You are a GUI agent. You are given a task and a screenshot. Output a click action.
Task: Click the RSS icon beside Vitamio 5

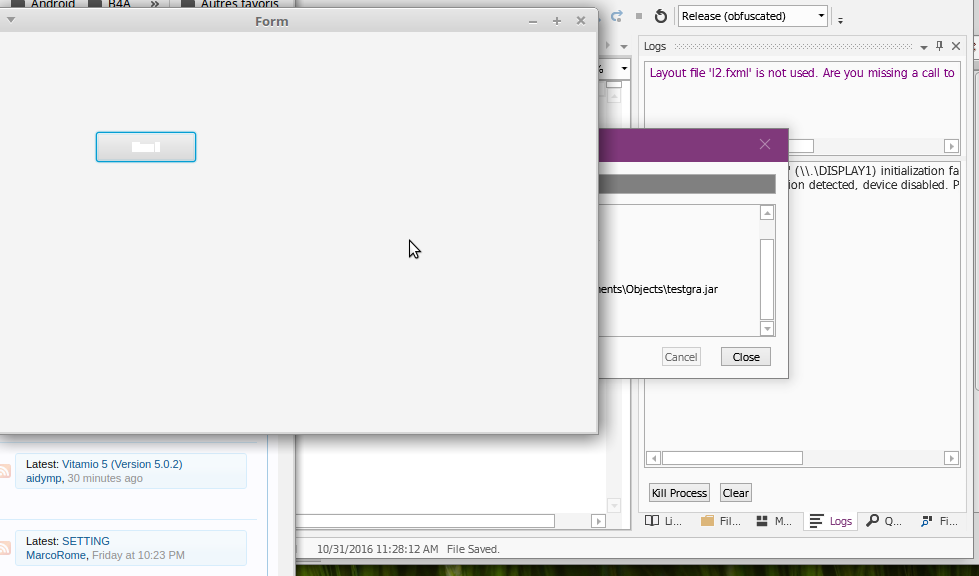click(4, 471)
